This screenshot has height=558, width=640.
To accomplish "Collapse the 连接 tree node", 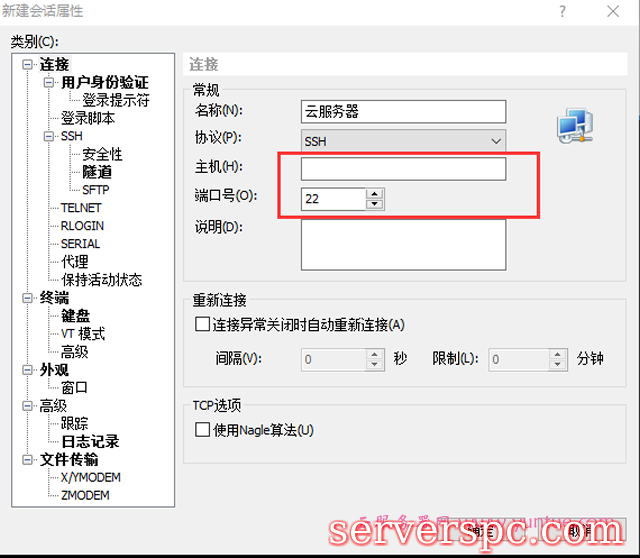I will [28, 65].
